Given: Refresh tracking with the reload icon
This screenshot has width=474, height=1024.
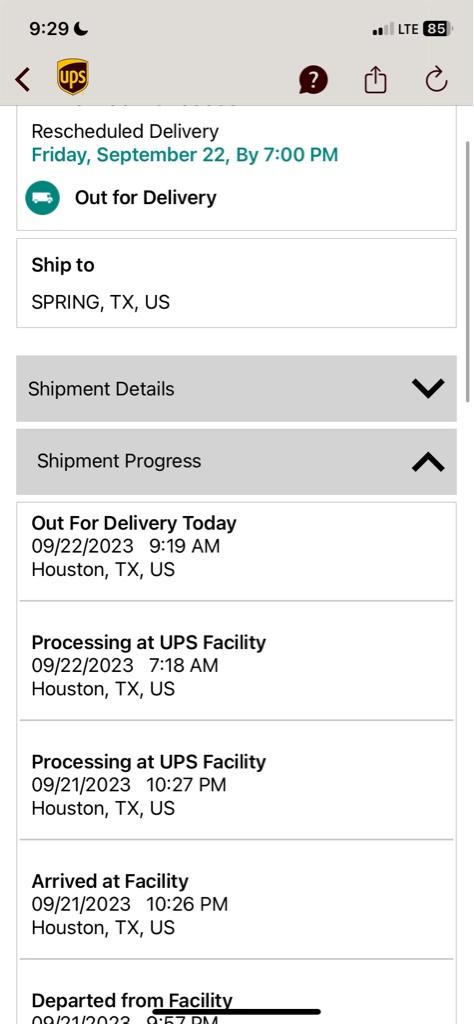Looking at the screenshot, I should tap(436, 80).
